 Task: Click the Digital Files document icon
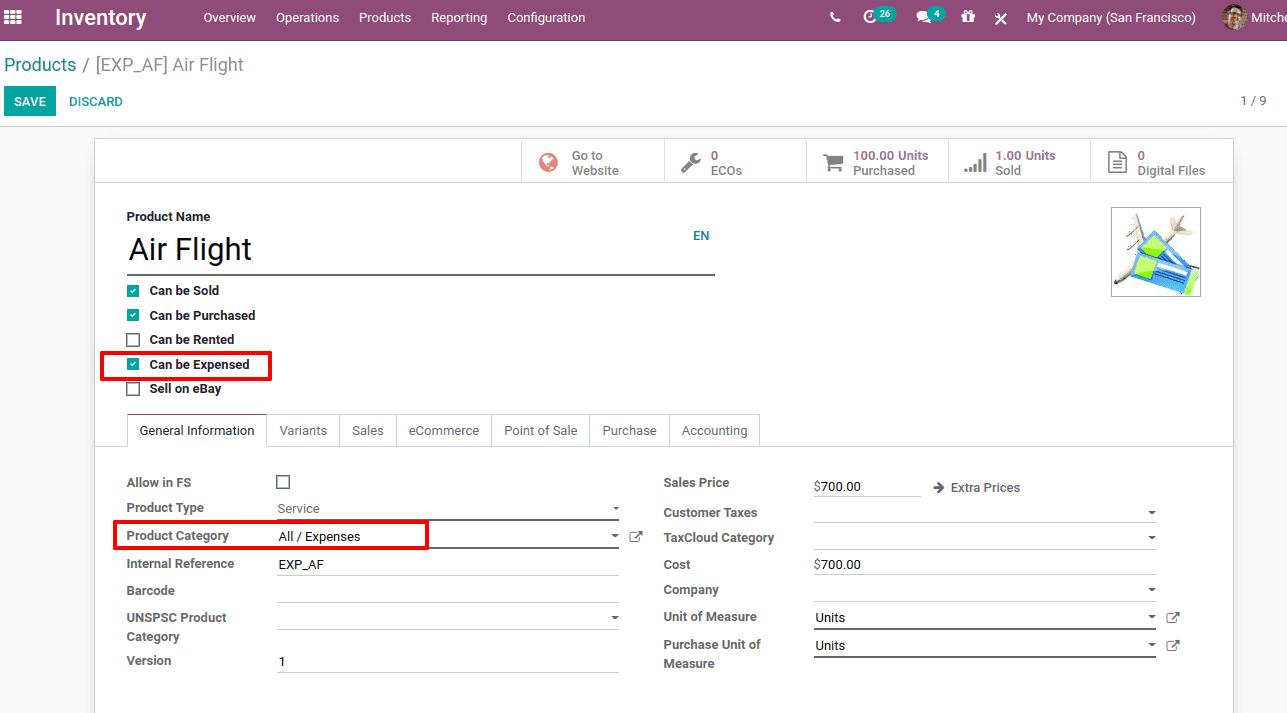(x=1117, y=162)
